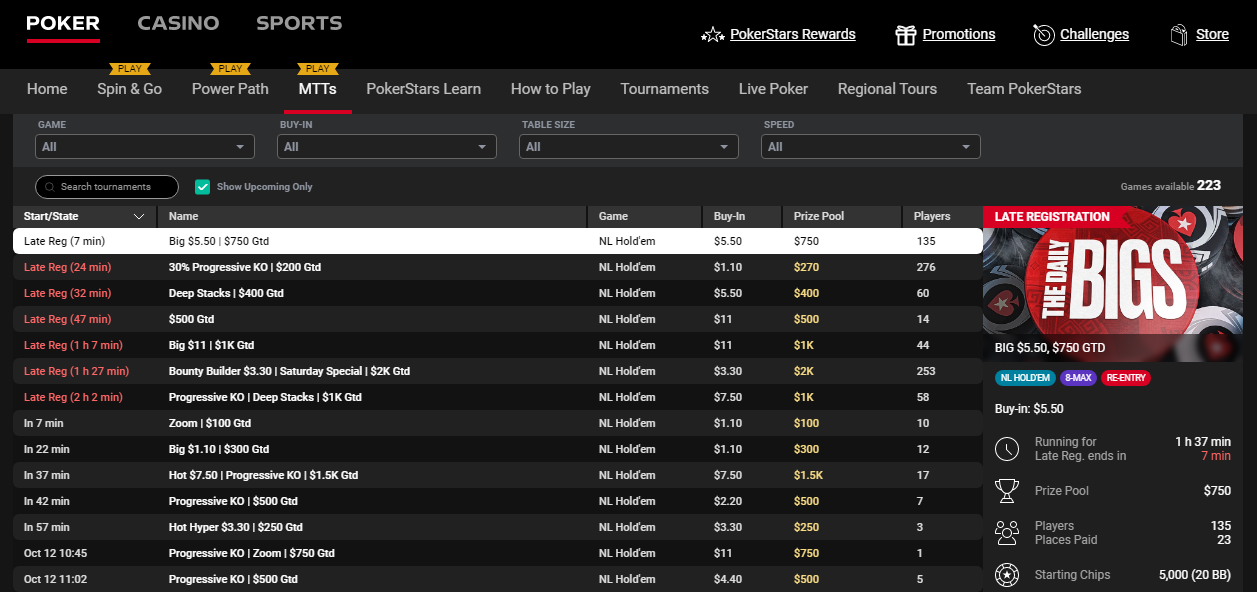1257x592 pixels.
Task: Open the Buy-In filter dropdown
Action: pos(387,147)
